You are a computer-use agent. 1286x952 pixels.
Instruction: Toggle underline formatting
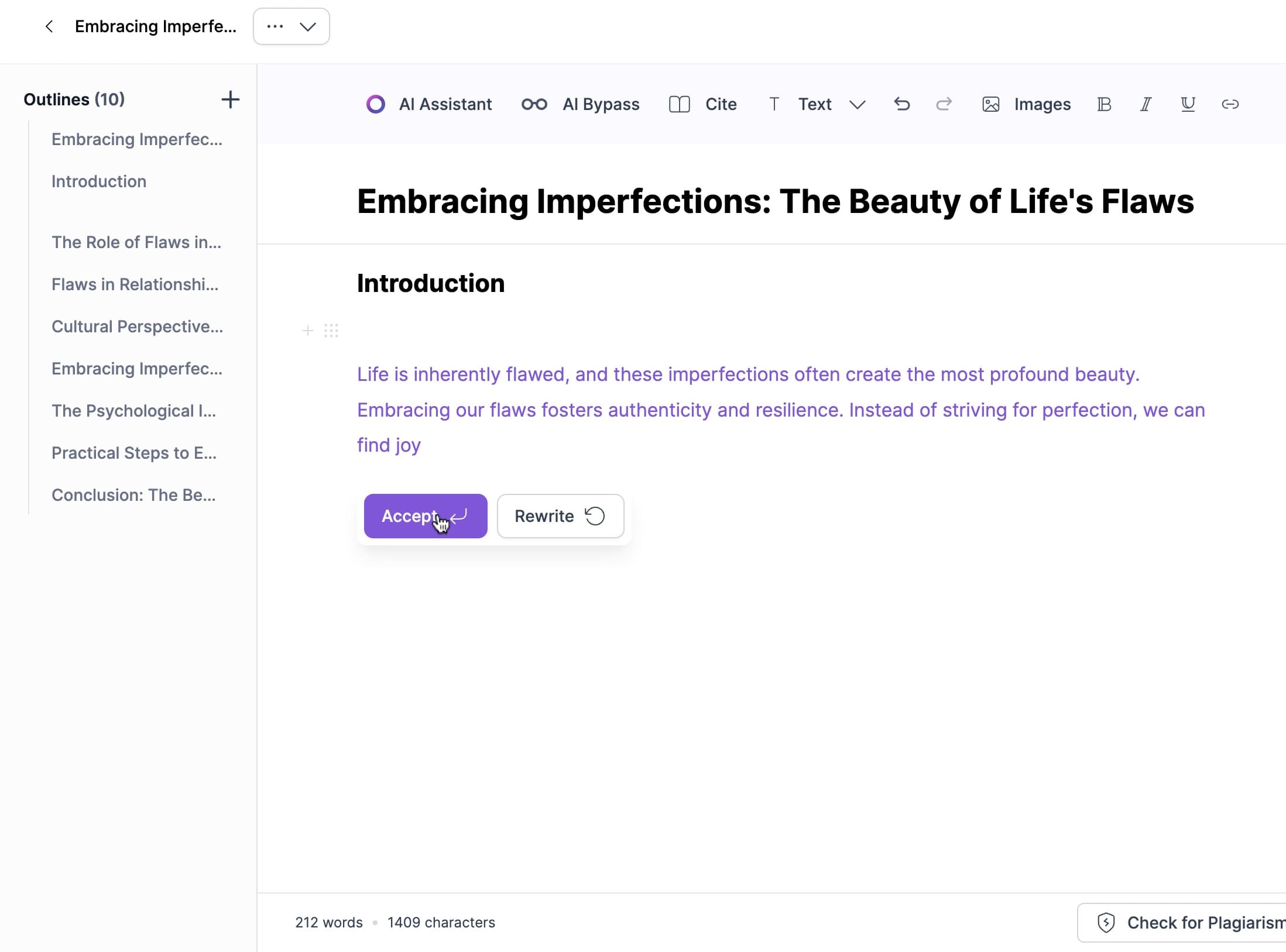(x=1188, y=104)
